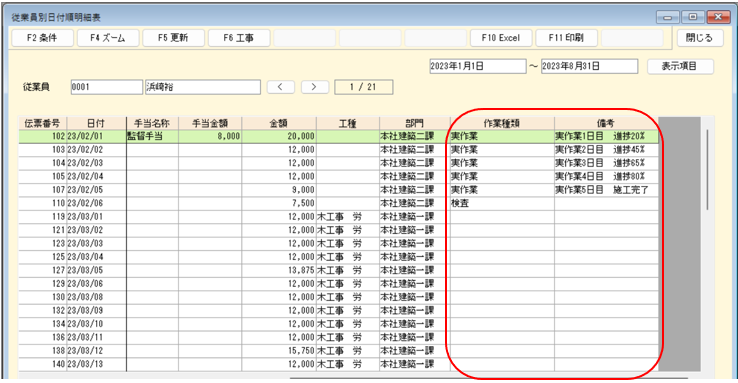Click the 20,000 amount cell
738x383 pixels.
[279, 136]
